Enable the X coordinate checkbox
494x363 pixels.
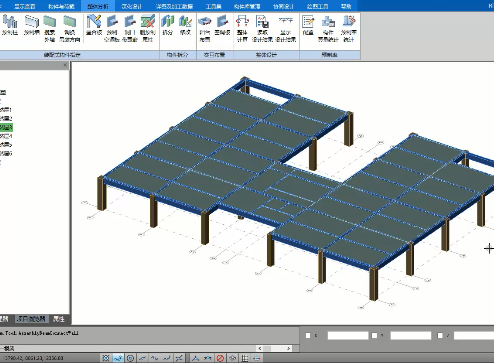(308, 335)
